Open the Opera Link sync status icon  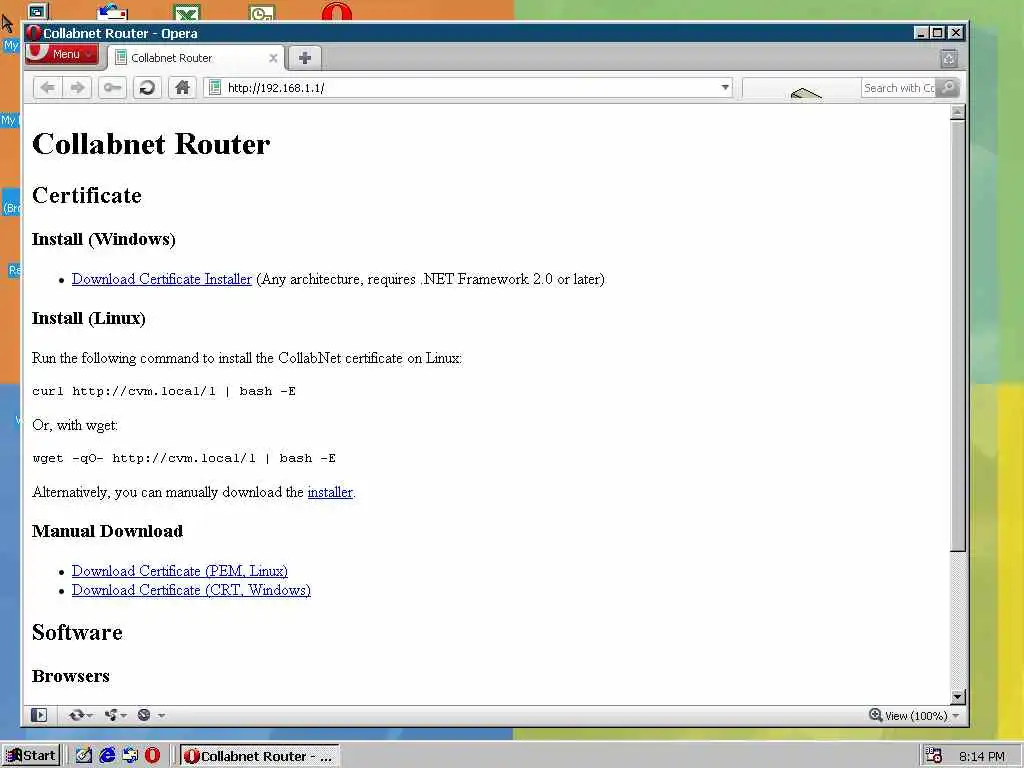[76, 715]
